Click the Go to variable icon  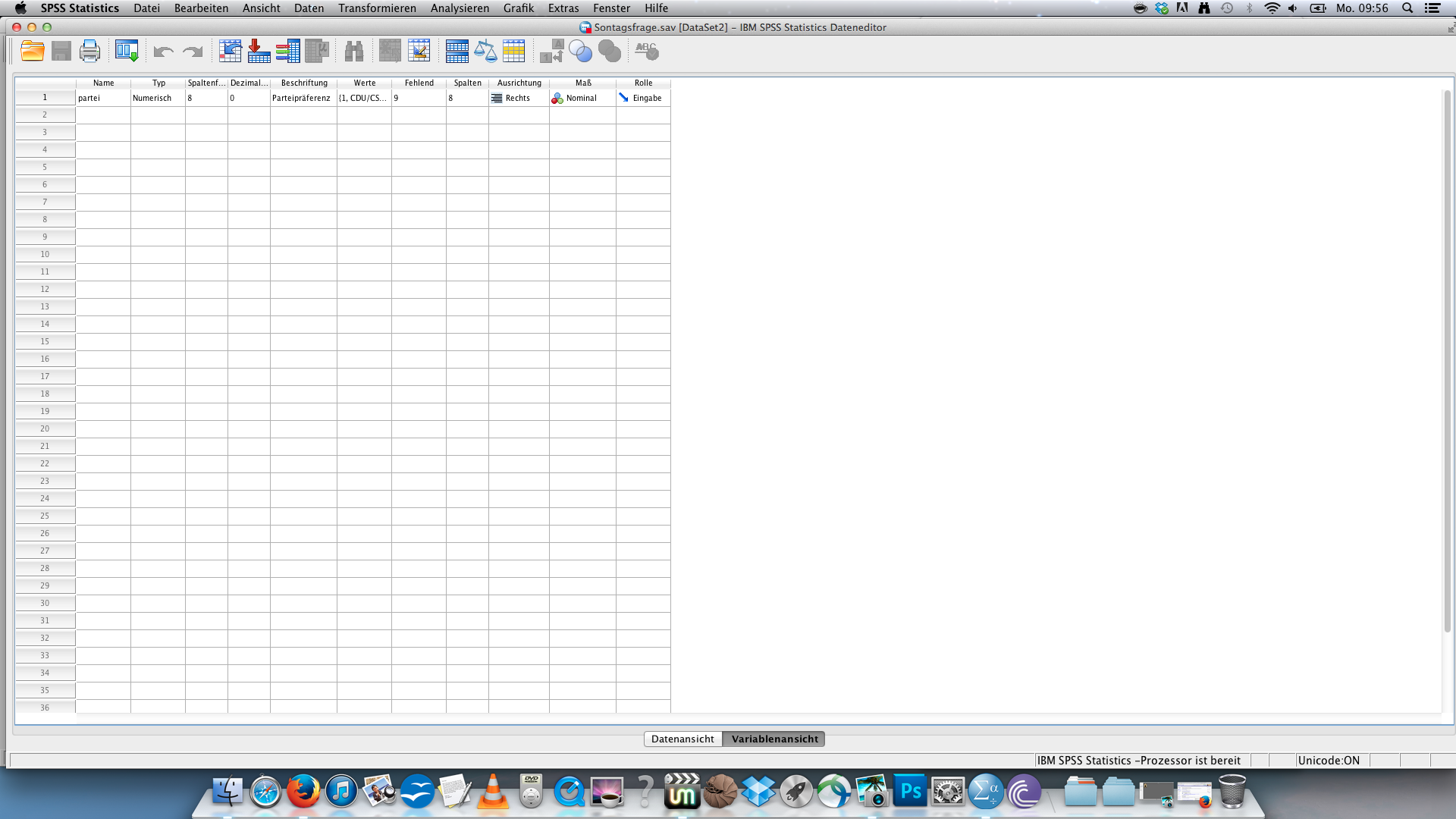pos(259,52)
